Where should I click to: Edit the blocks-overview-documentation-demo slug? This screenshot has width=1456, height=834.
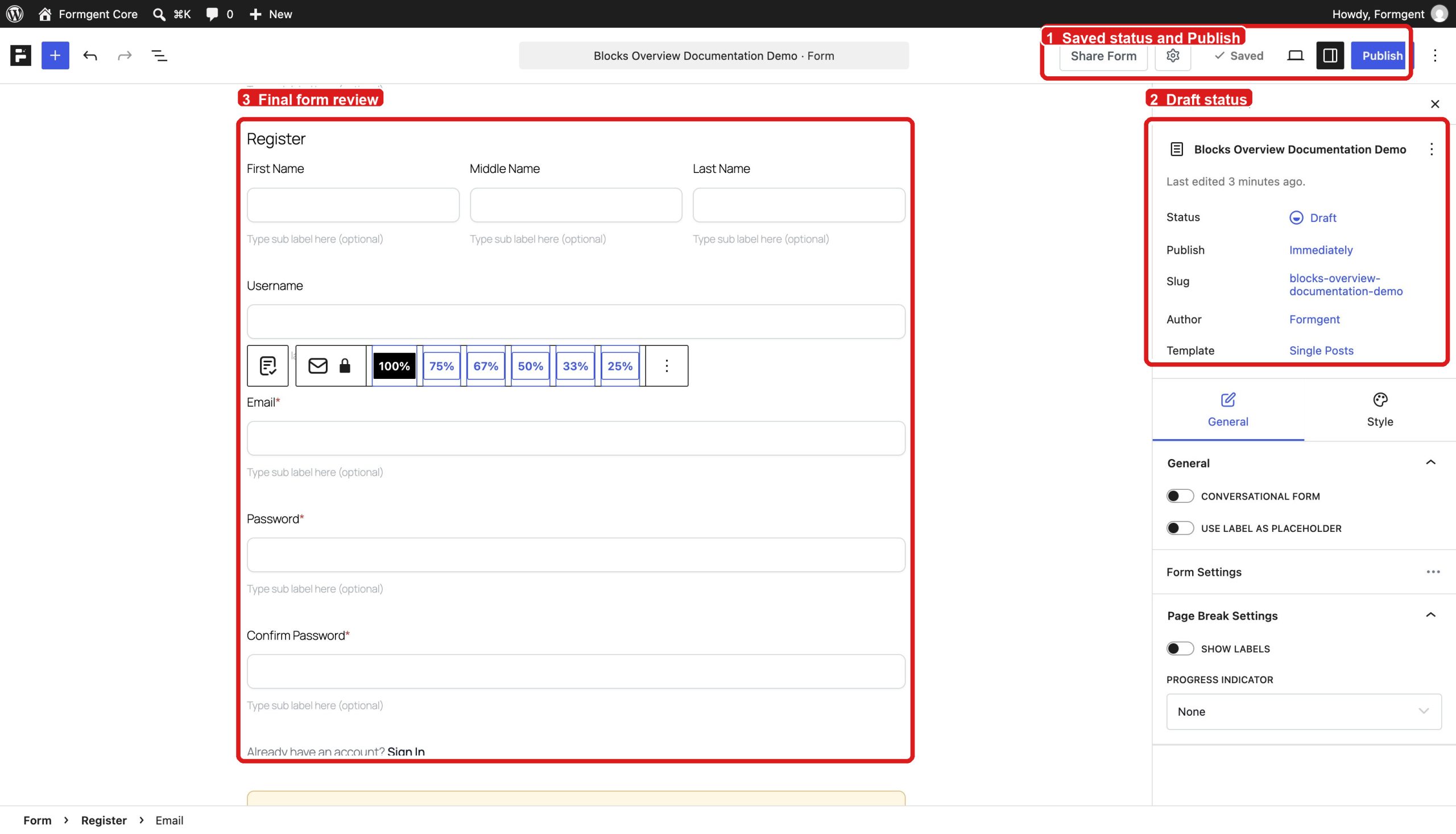coord(1346,284)
